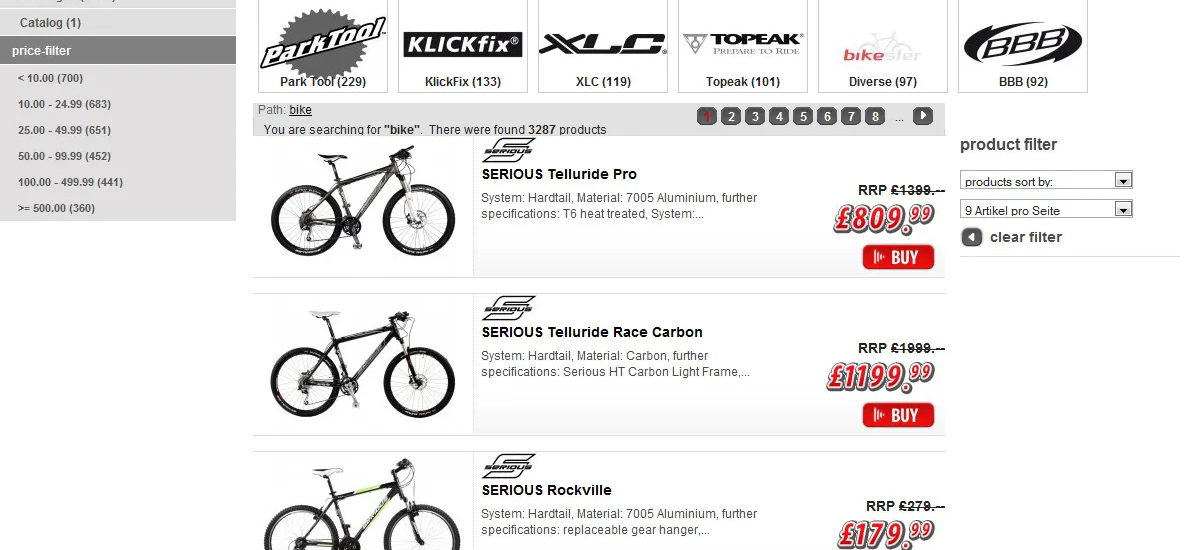Viewport: 1200px width, 550px height.
Task: Open the Topeak brand logo
Action: 742,43
